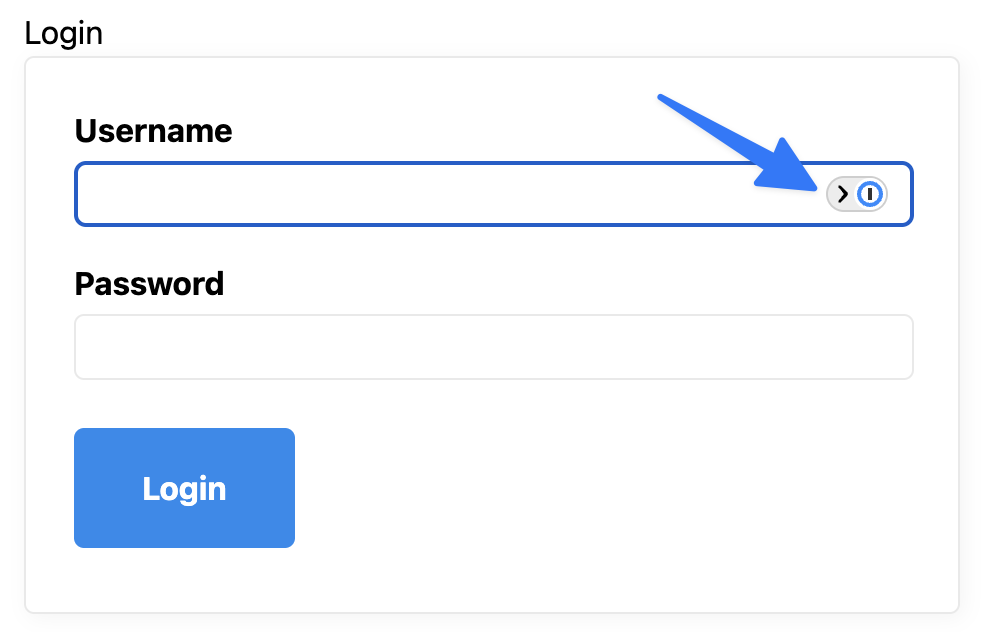
Task: Click the Password label text
Action: tap(149, 284)
